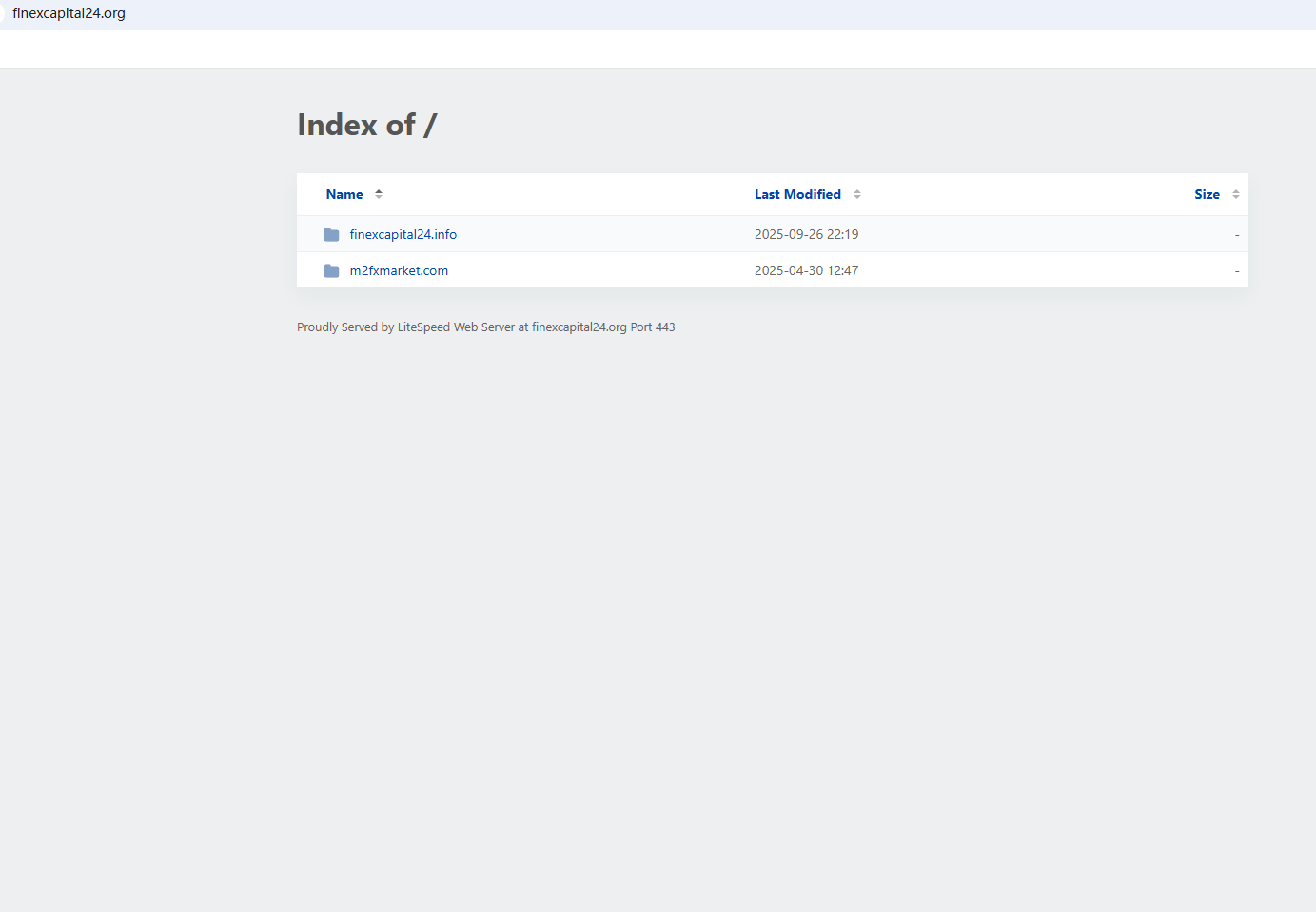1316x912 pixels.
Task: Click the sort arrows next to Last Modified
Action: pos(857,194)
